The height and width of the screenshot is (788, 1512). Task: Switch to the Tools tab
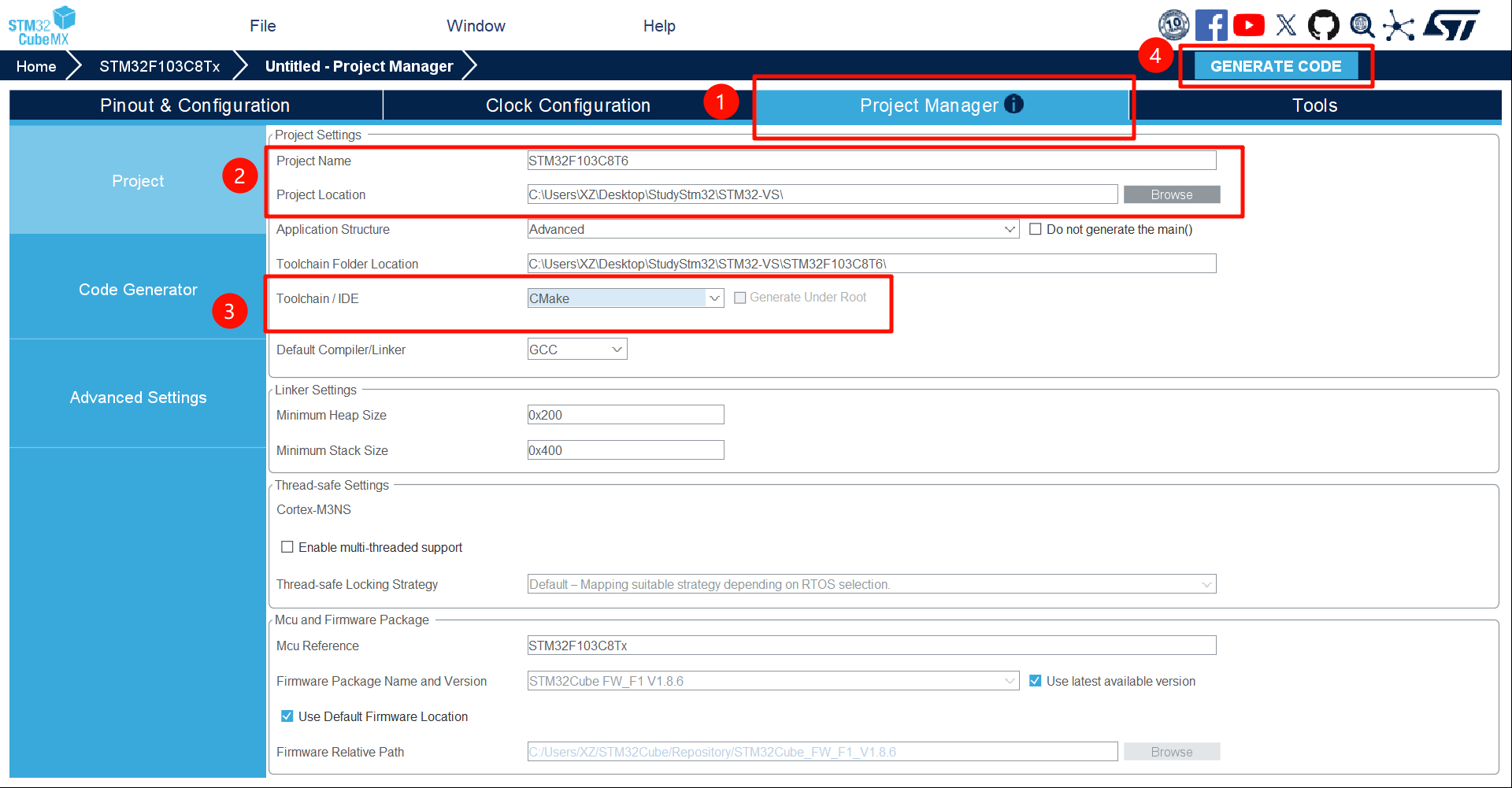(x=1315, y=105)
